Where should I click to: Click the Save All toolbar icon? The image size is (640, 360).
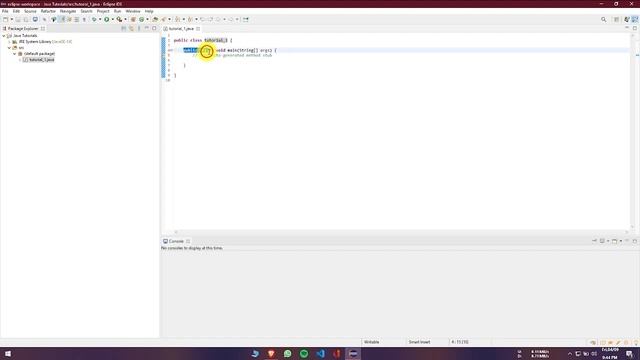pos(26,19)
